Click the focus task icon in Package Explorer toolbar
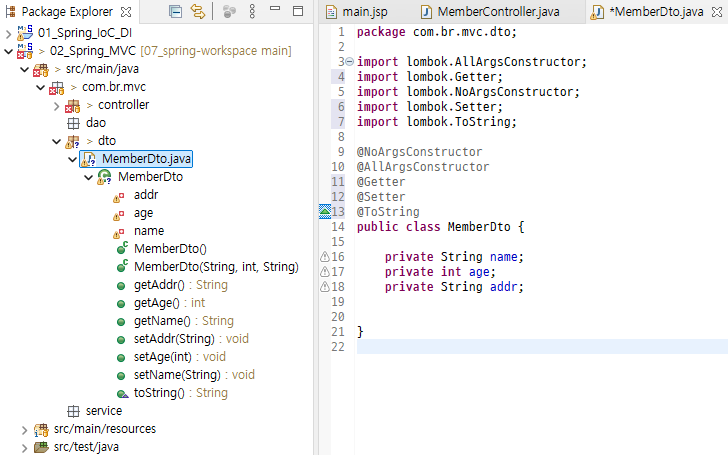Screen dimensions: 728x455 tap(229, 12)
